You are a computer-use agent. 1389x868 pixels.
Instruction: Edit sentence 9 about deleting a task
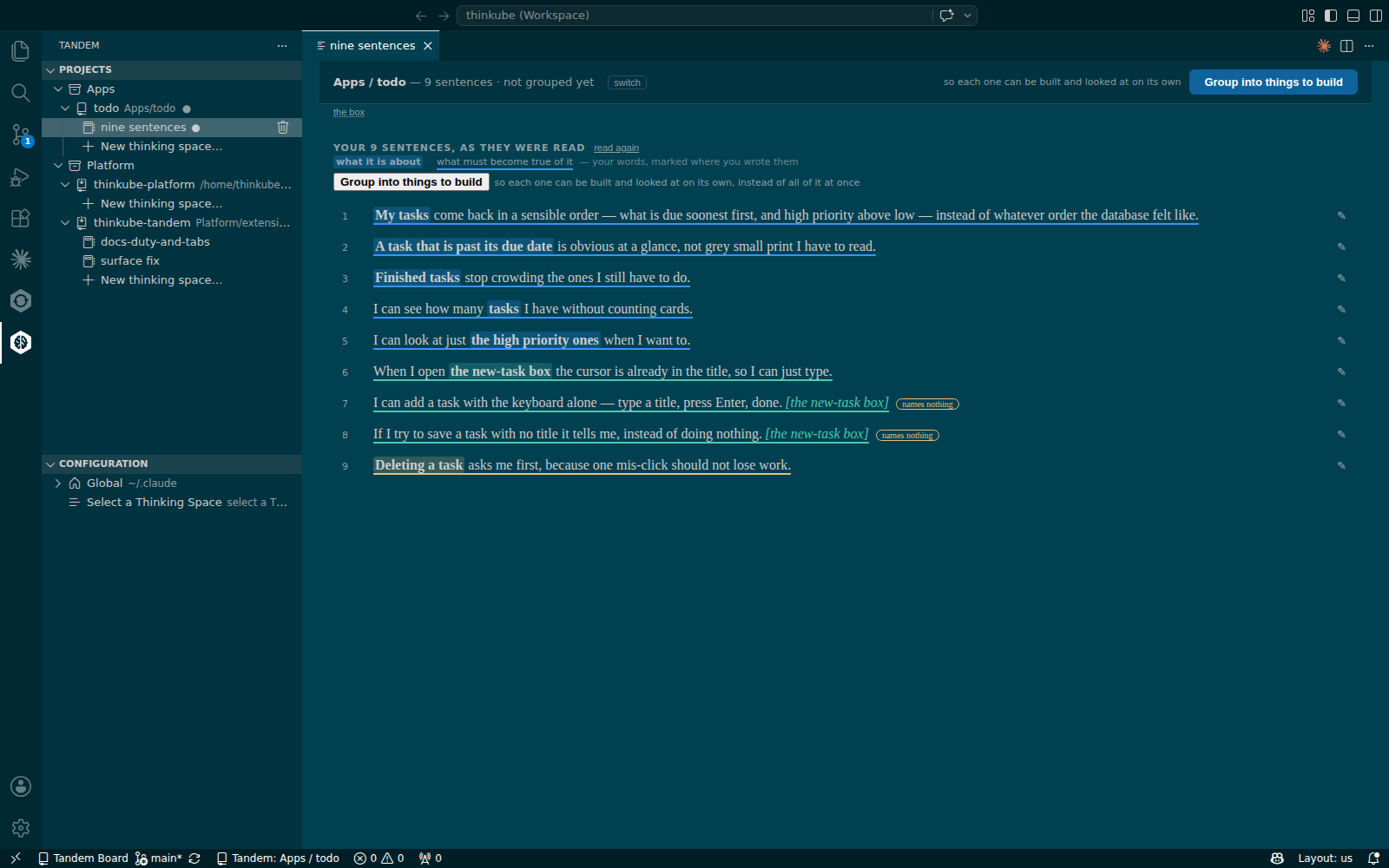click(x=1341, y=465)
